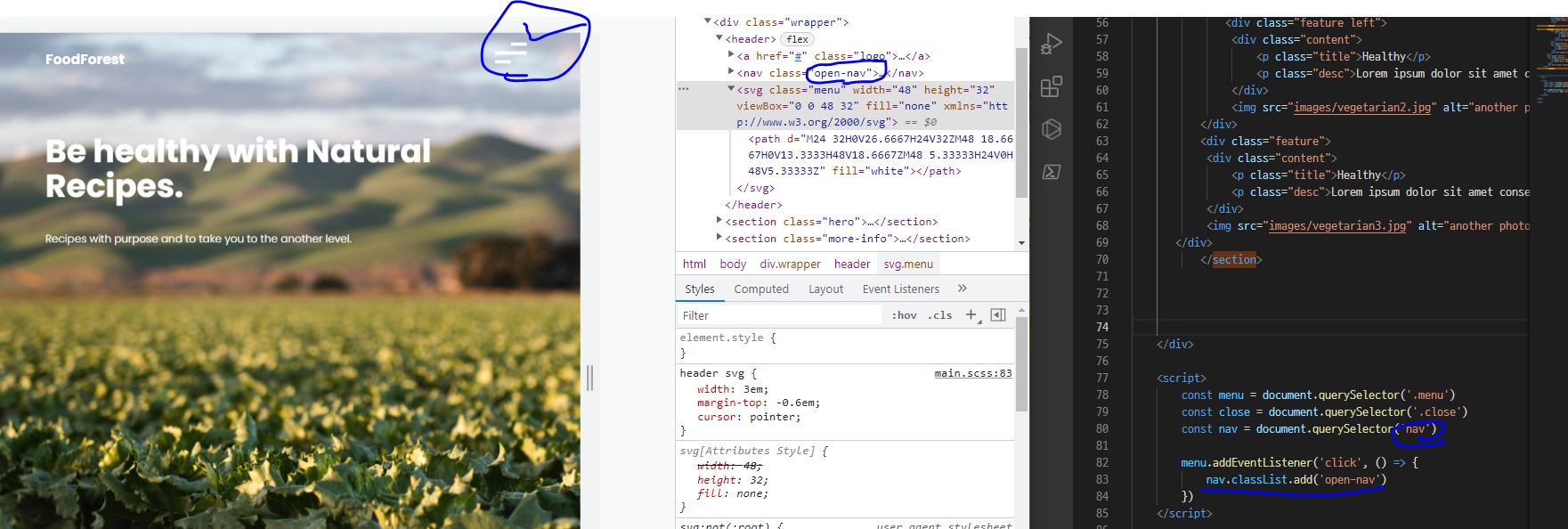Image resolution: width=1568 pixels, height=529 pixels.
Task: Click the fill: none declaration
Action: 732,493
